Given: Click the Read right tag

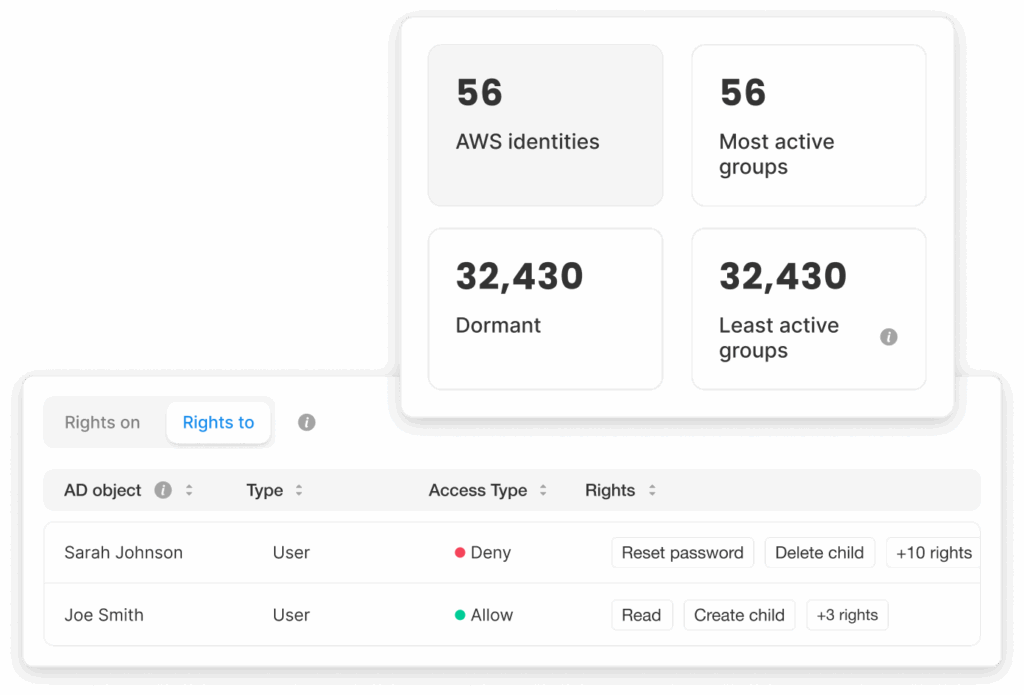Looking at the screenshot, I should pos(641,615).
